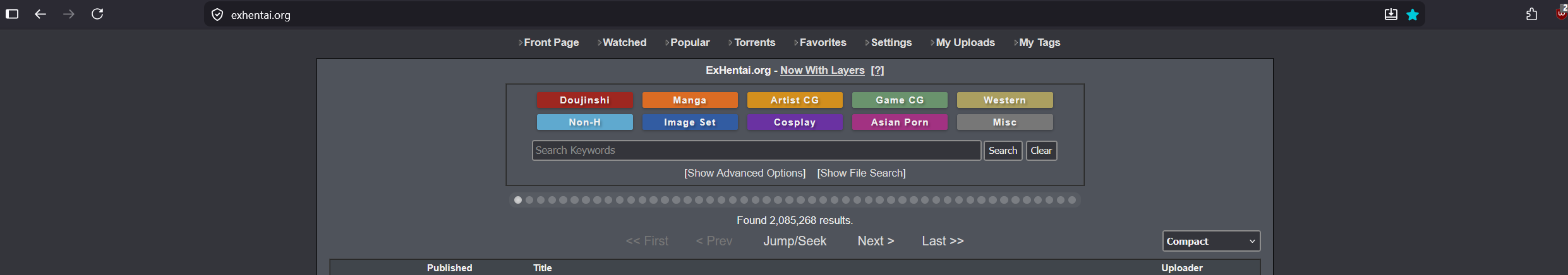Open the Jump/Seek link
1568x275 pixels.
[x=795, y=241]
